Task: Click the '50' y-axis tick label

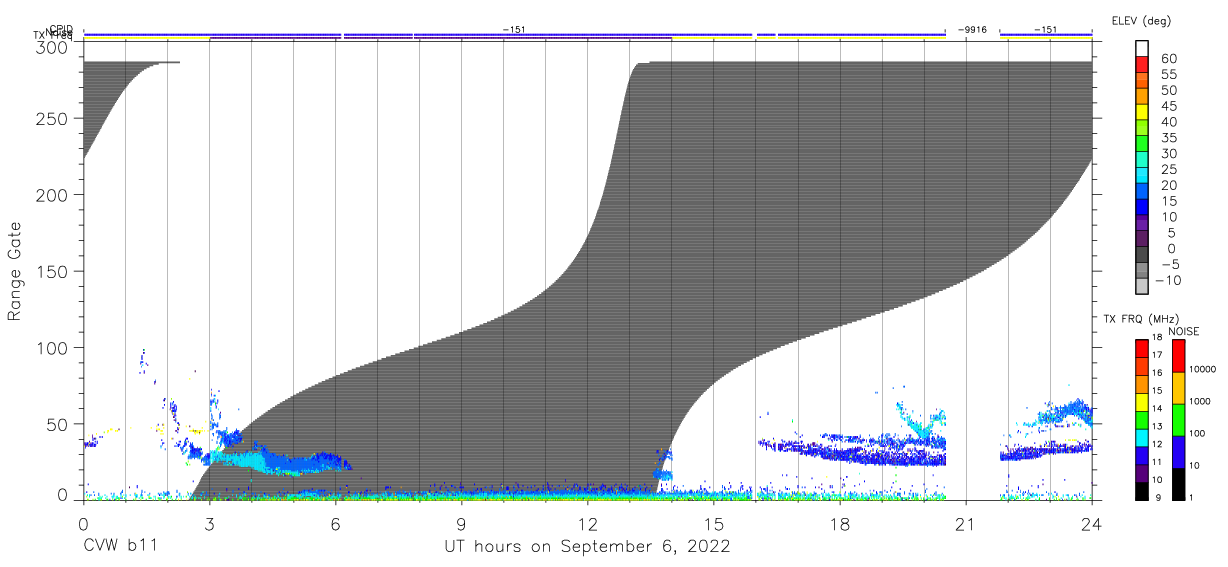Action: pos(59,424)
